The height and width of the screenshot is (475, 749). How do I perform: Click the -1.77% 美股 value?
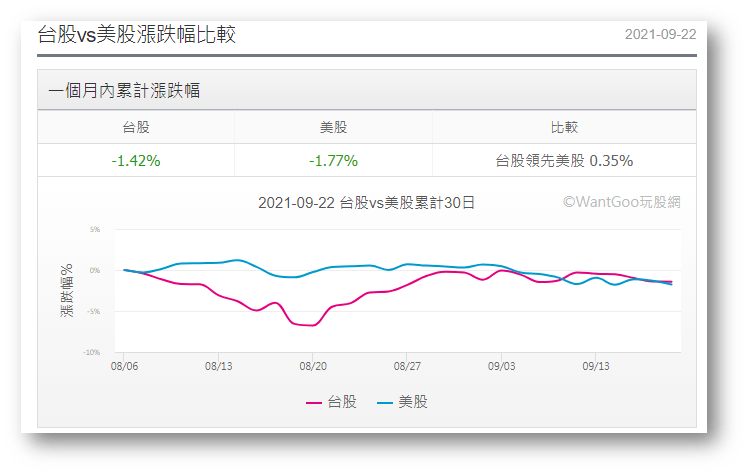[333, 160]
